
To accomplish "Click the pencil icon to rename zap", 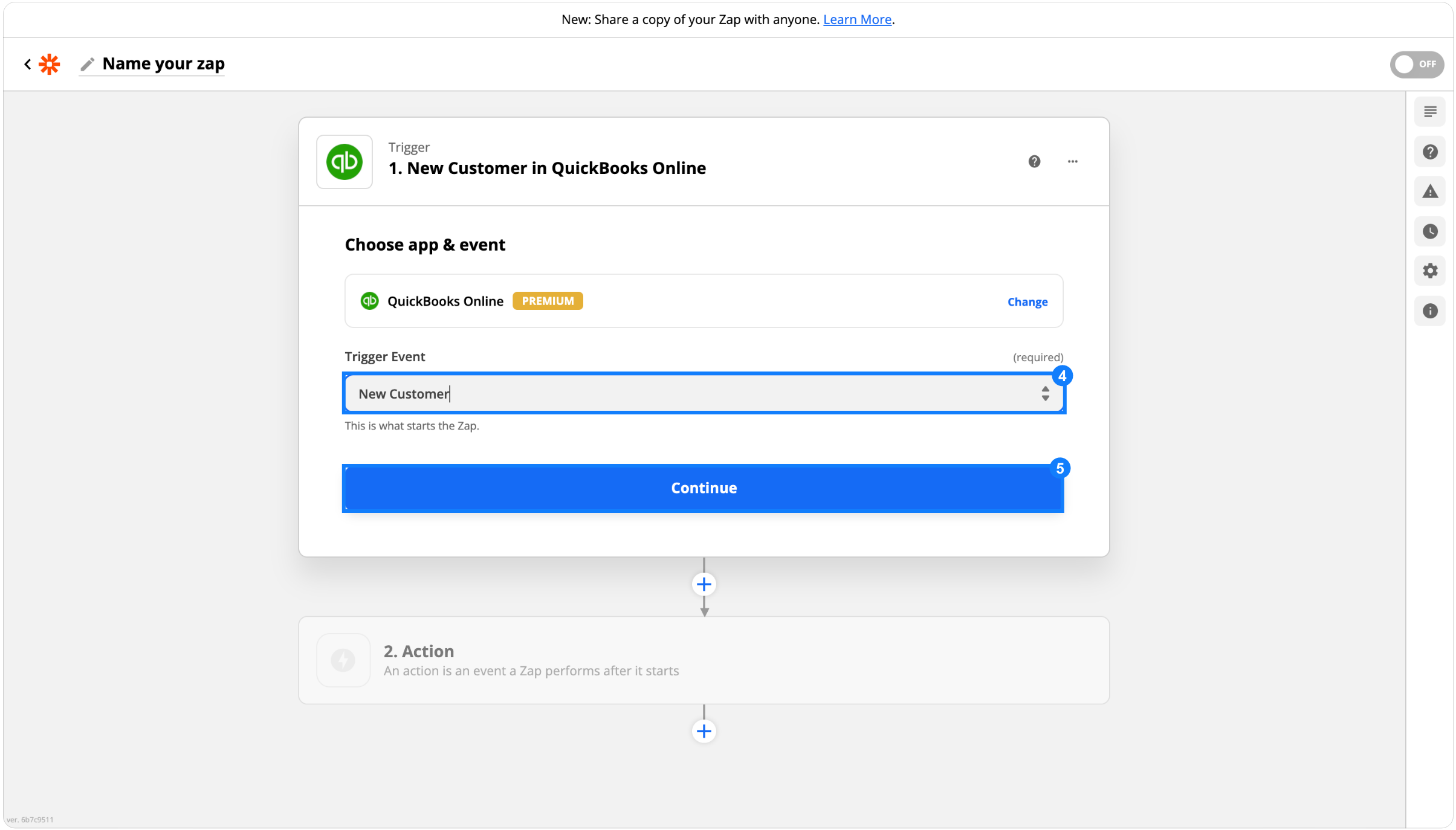I will pos(88,64).
